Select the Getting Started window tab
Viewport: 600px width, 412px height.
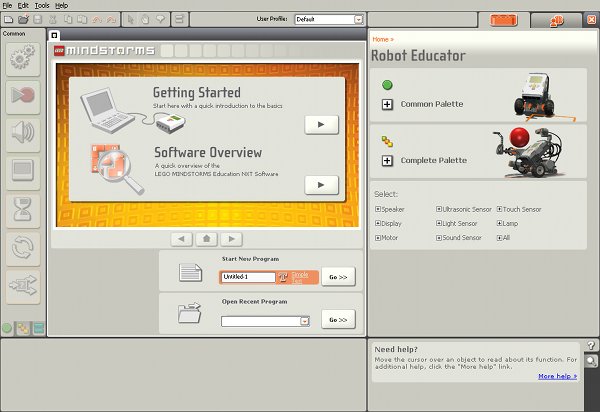tap(54, 35)
